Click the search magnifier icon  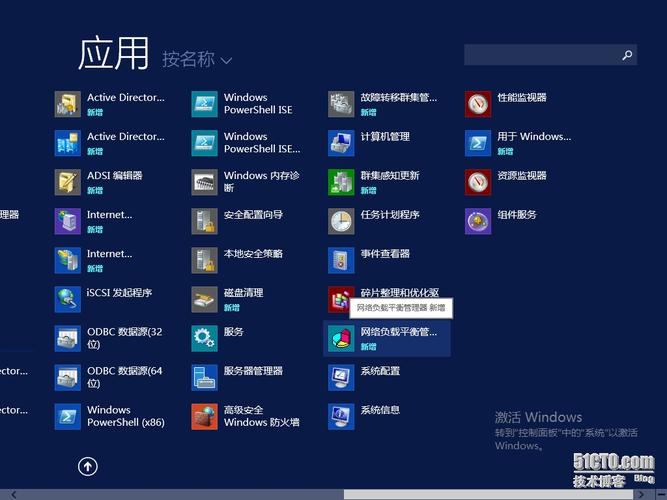tap(627, 55)
